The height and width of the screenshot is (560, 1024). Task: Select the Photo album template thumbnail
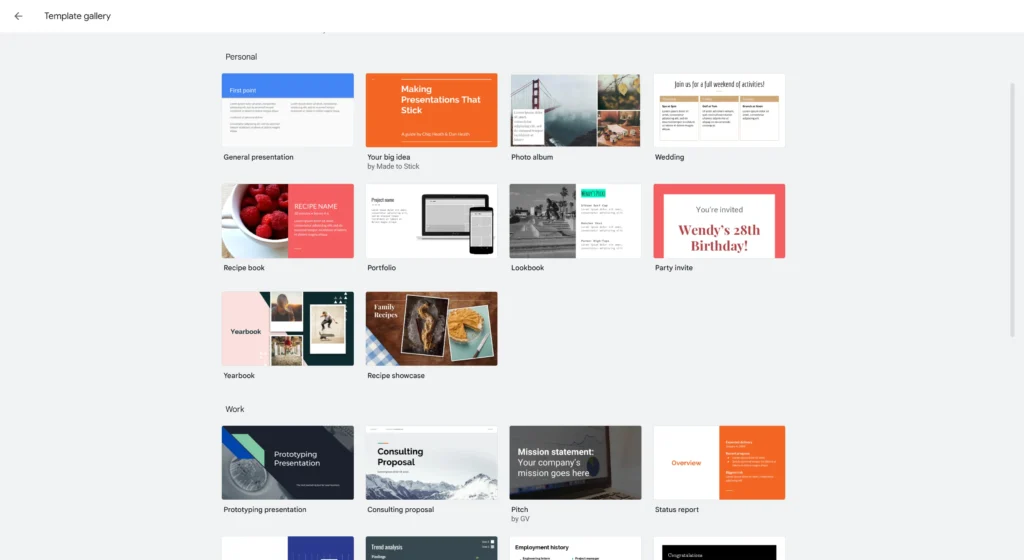click(575, 110)
